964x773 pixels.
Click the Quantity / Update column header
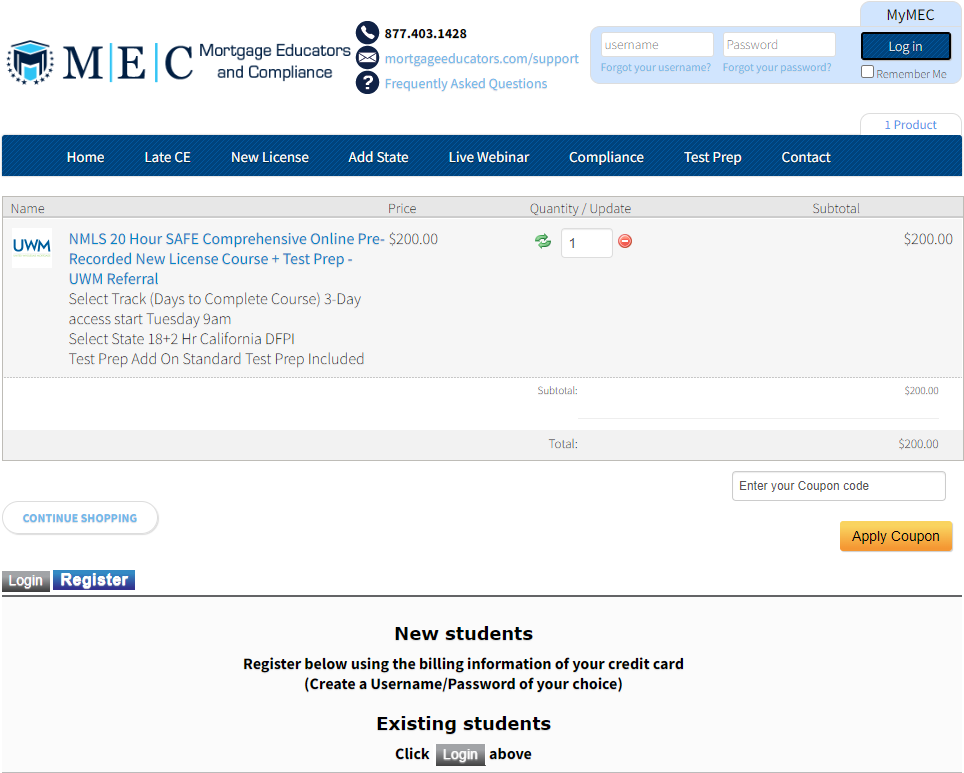pyautogui.click(x=580, y=208)
